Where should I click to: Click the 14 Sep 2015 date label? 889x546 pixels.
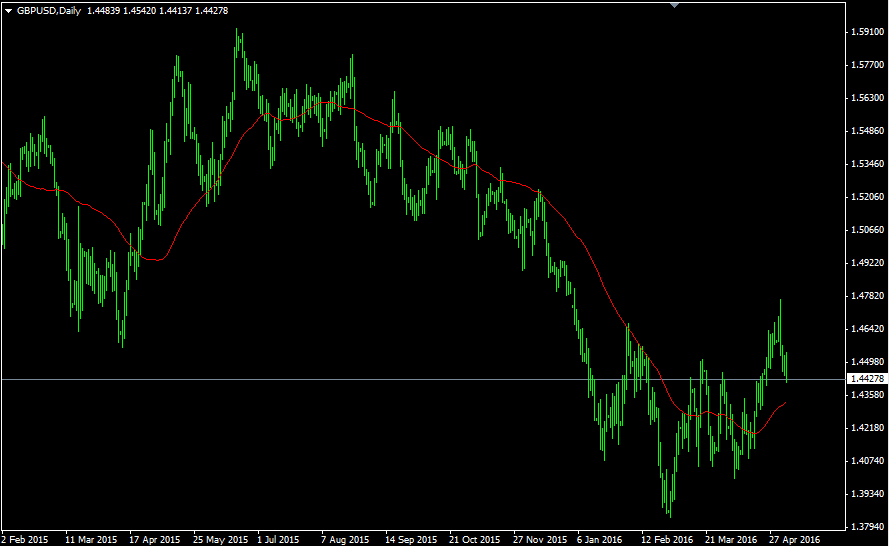tap(411, 539)
